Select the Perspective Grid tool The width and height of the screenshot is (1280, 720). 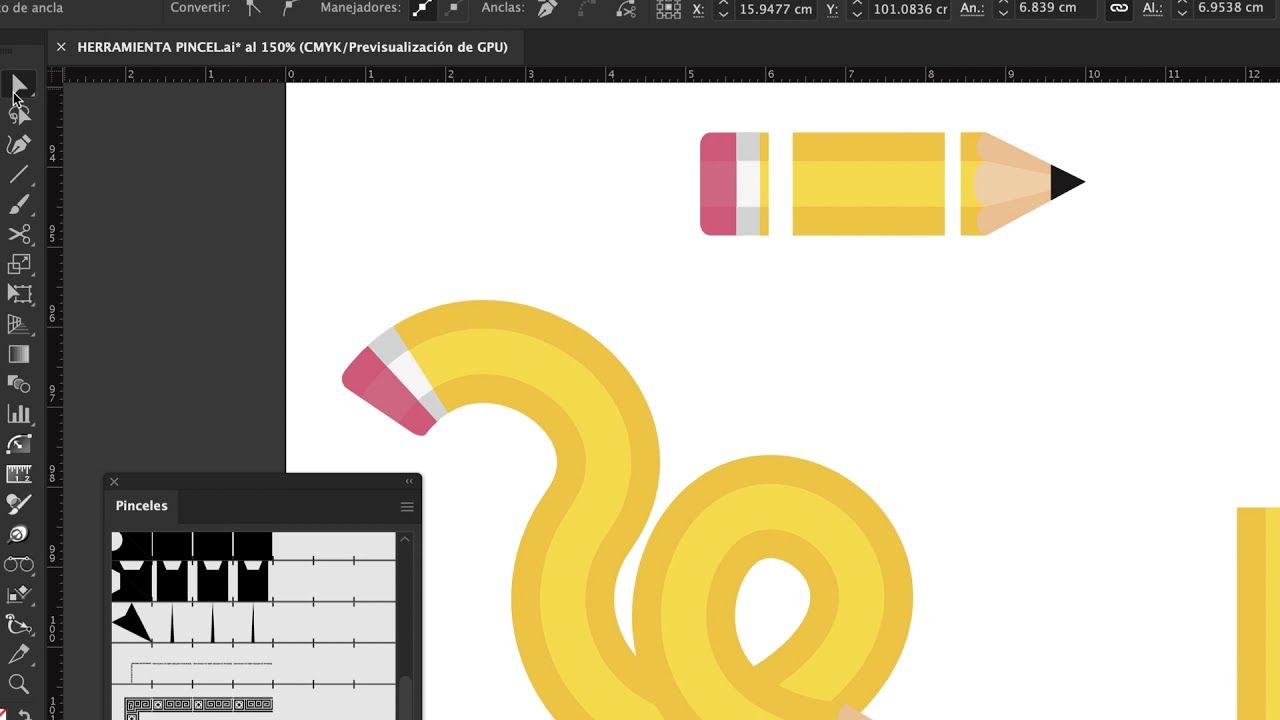[x=18, y=324]
